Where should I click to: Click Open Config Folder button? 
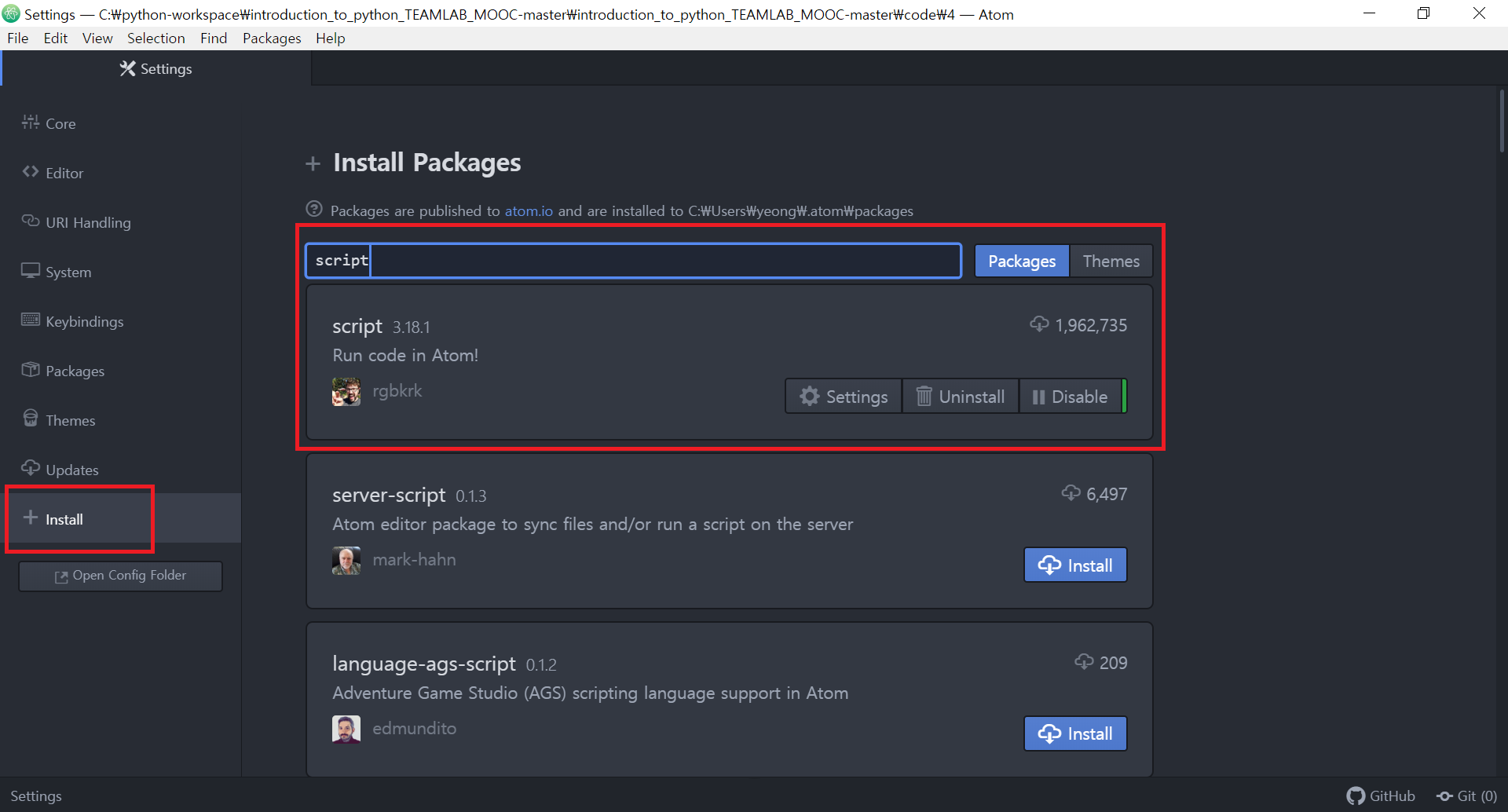point(120,576)
